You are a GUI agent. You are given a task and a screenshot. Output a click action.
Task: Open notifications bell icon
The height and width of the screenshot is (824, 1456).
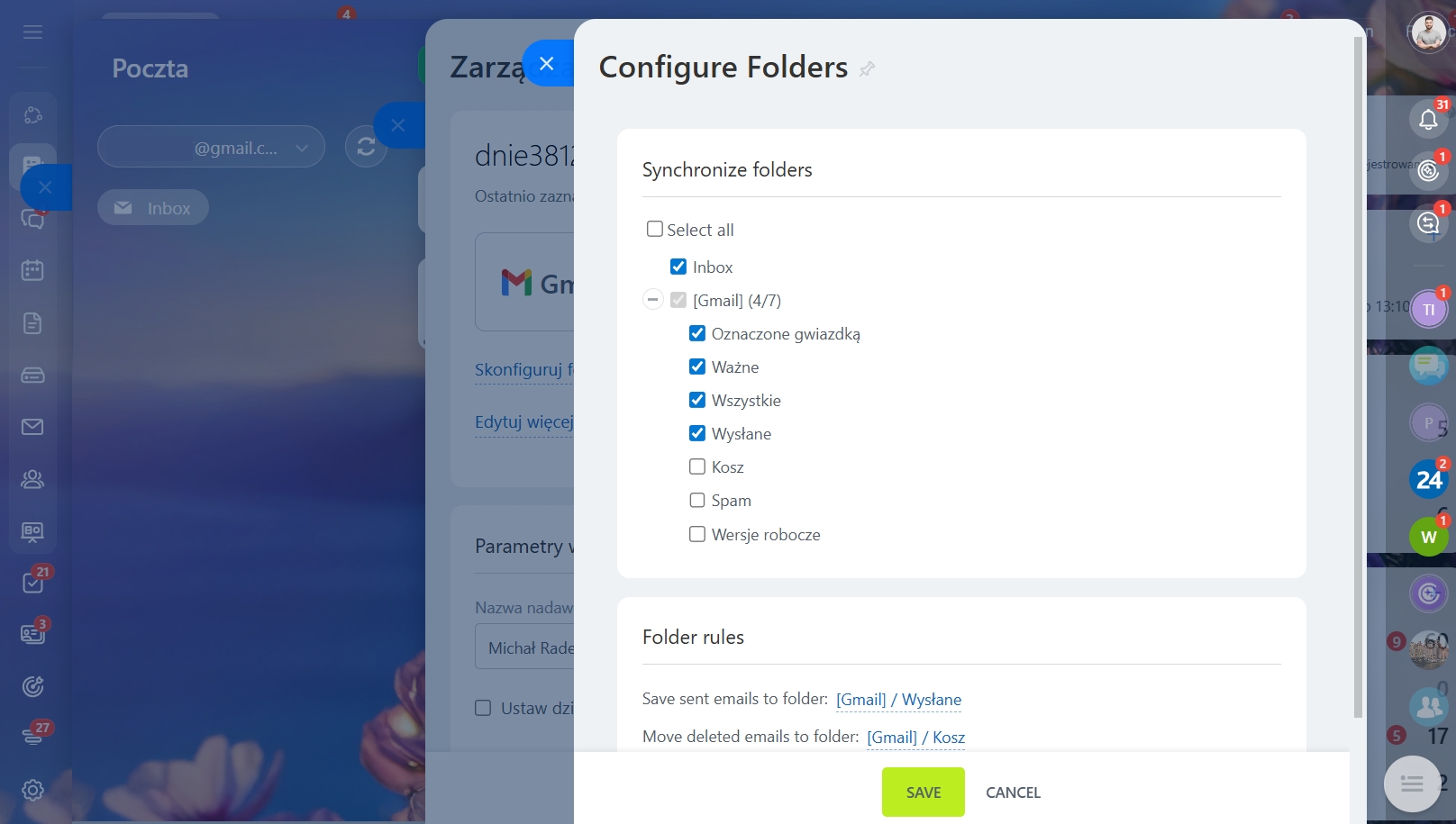pos(1428,120)
